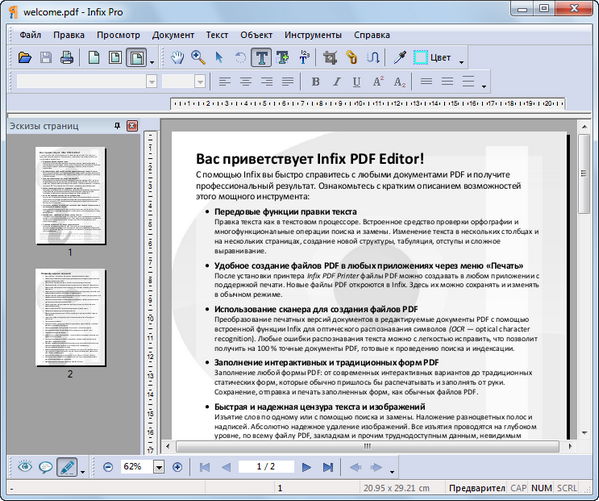599x501 pixels.
Task: Open the Документ menu
Action: pyautogui.click(x=173, y=35)
